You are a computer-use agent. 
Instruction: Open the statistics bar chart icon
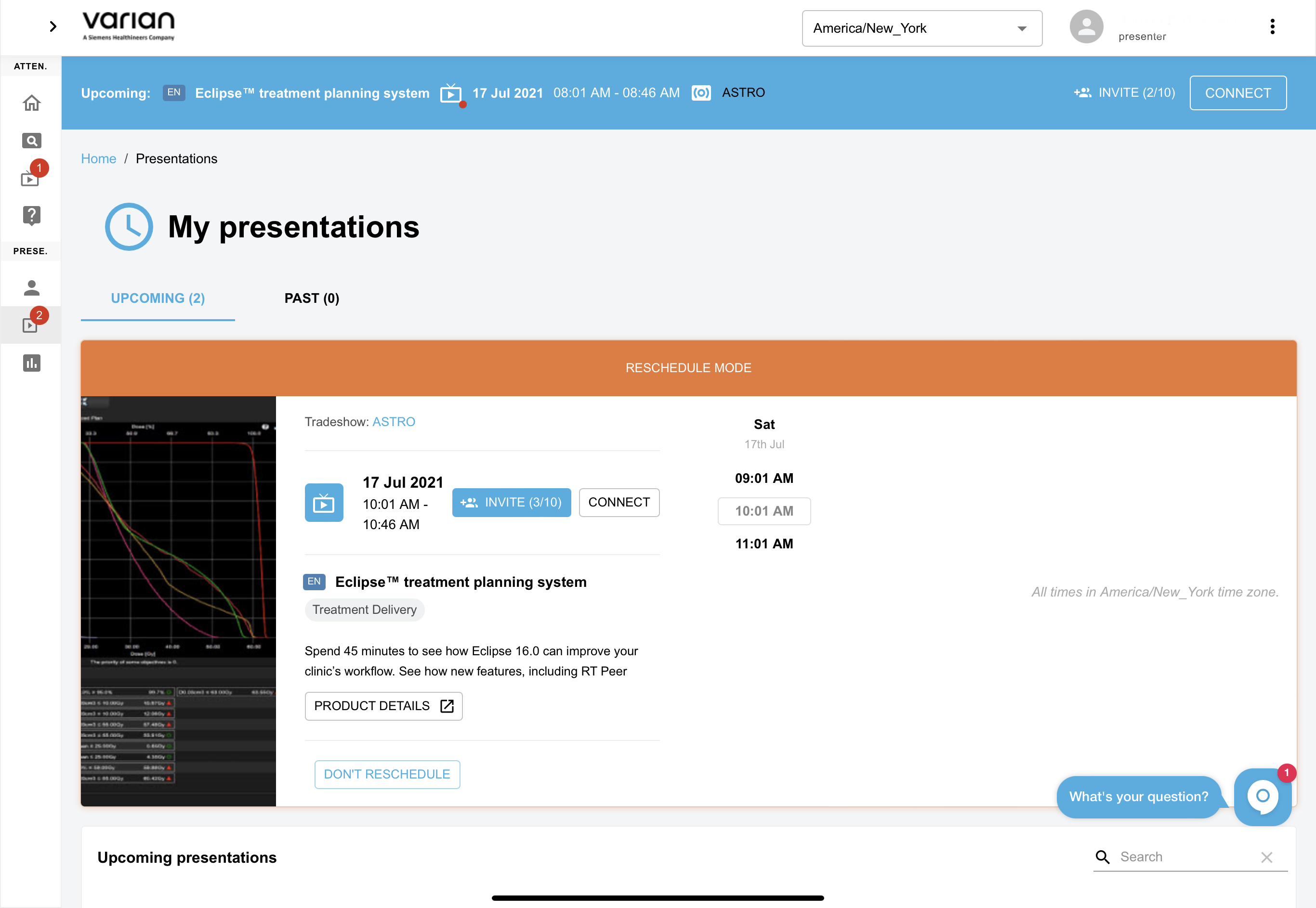click(x=31, y=363)
